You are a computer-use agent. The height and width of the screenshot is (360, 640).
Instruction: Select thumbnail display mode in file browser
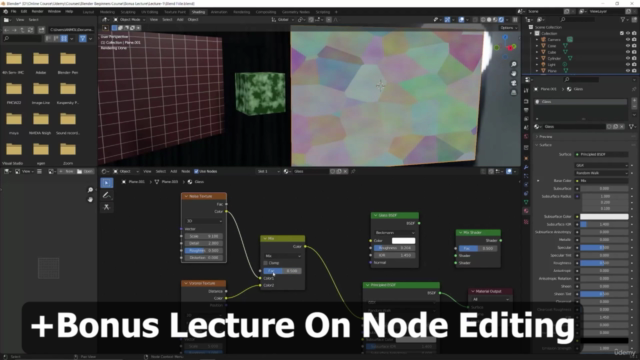64,38
